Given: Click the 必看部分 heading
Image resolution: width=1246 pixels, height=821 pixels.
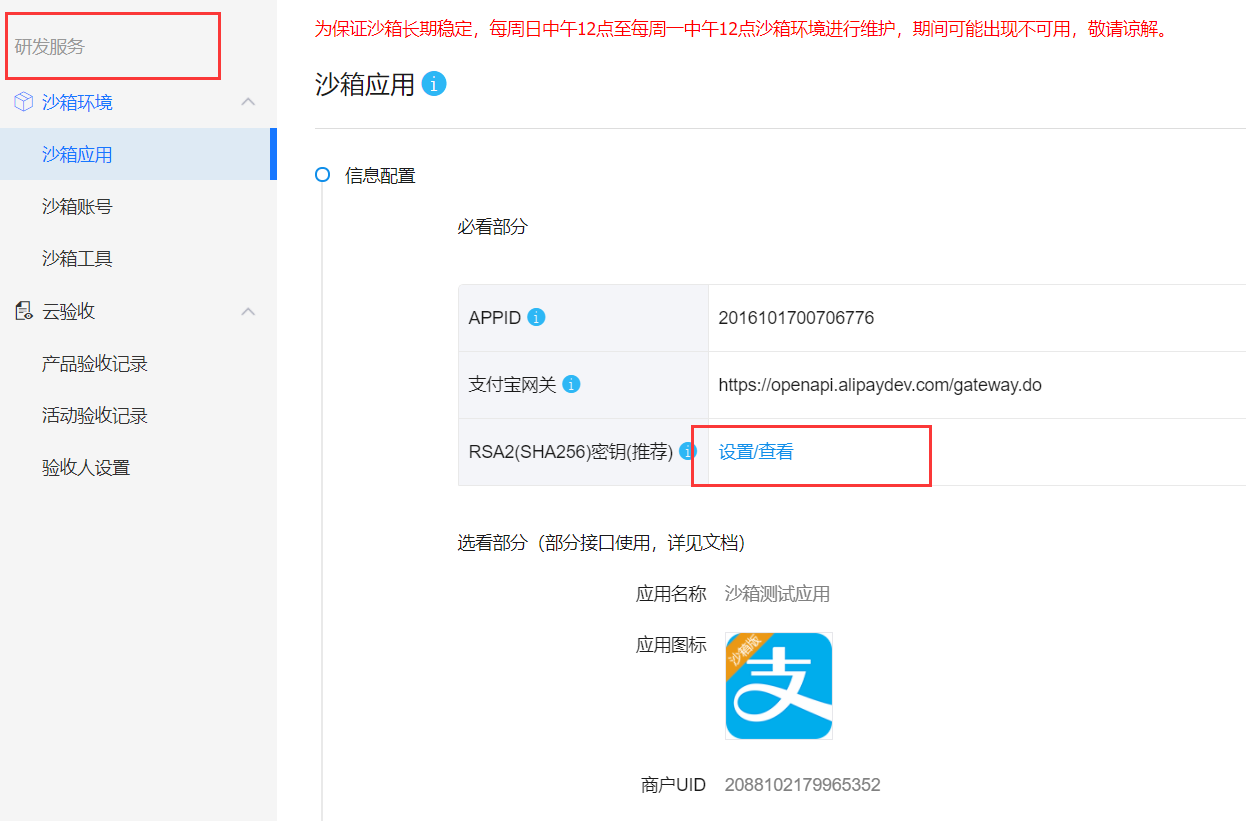Looking at the screenshot, I should (492, 227).
